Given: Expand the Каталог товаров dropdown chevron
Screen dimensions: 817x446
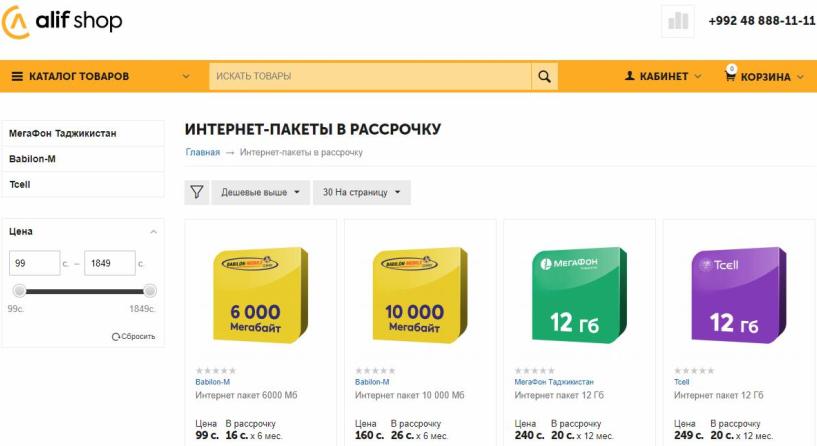Looking at the screenshot, I should click(186, 76).
